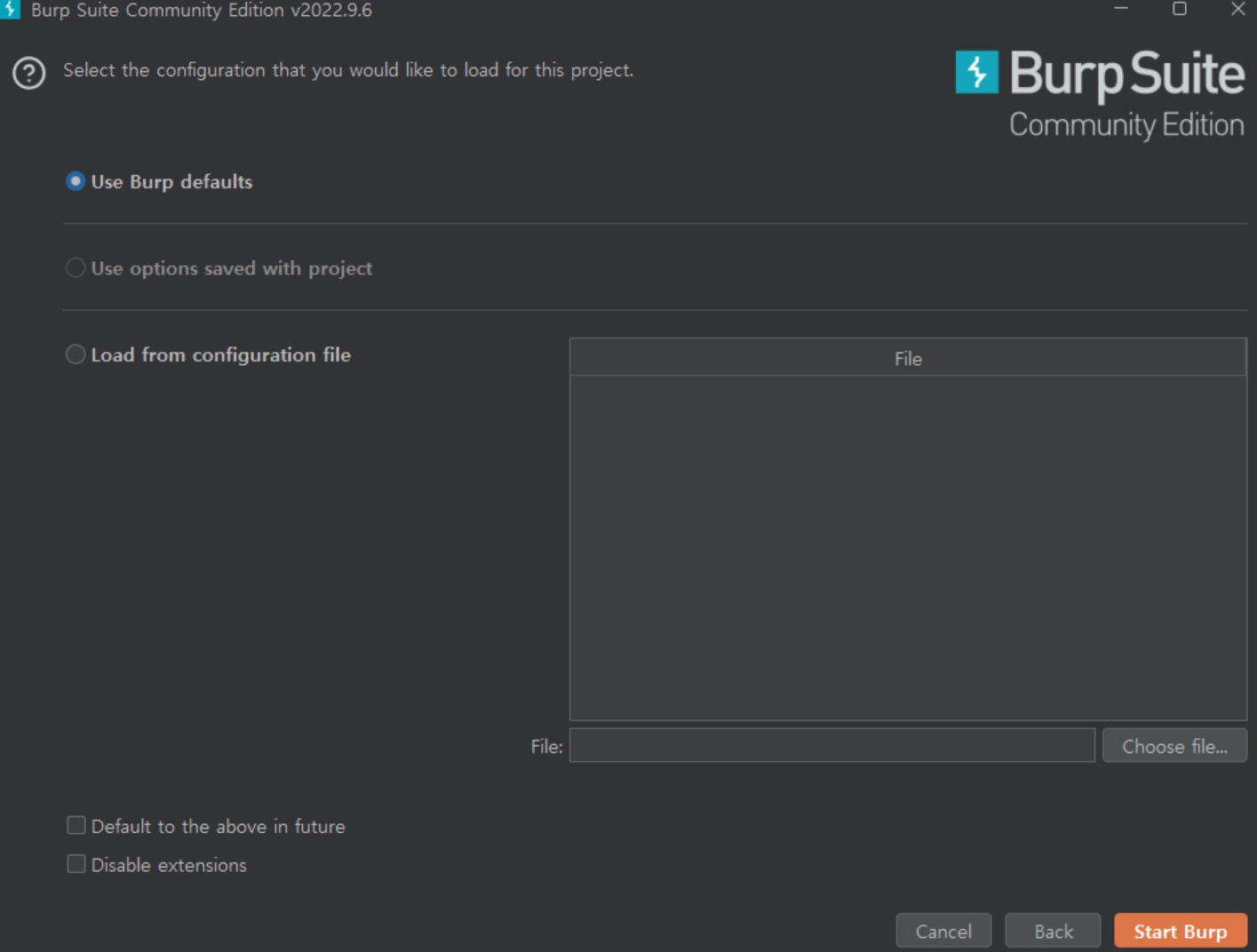Click inside the configuration file list area
Image resolution: width=1257 pixels, height=952 pixels.
pos(908,548)
